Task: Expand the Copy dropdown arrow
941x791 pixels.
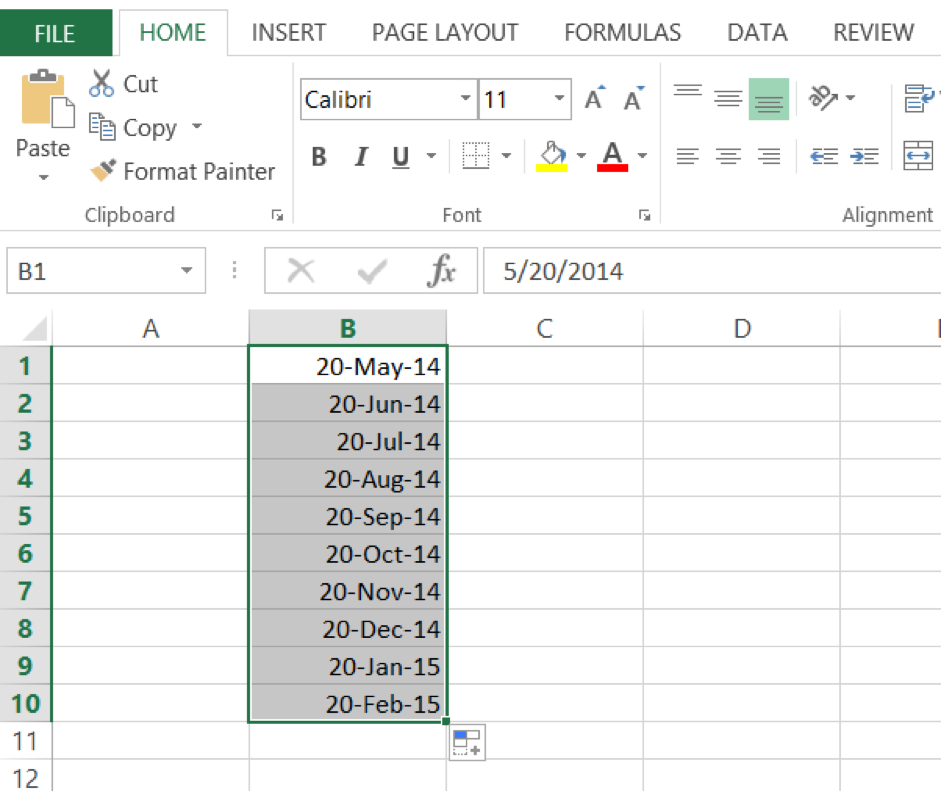Action: coord(197,127)
